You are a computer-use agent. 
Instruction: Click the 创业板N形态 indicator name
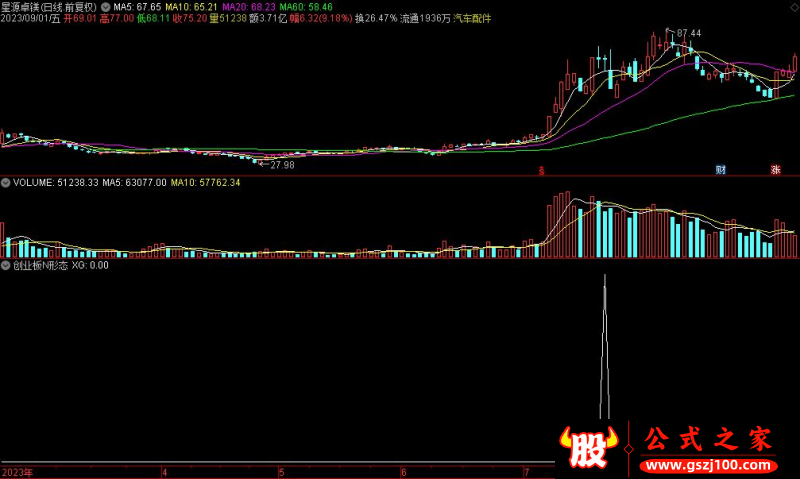pyautogui.click(x=40, y=265)
